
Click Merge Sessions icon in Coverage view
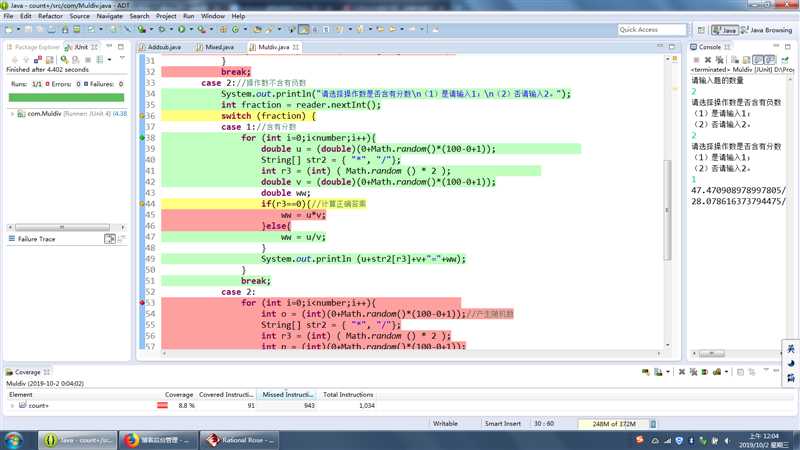(x=705, y=372)
